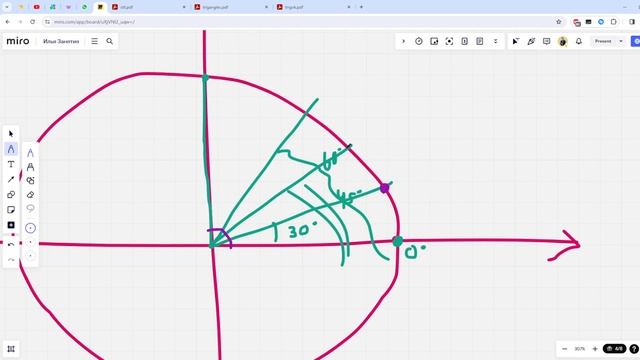Select the cursor select tool
The height and width of the screenshot is (360, 640).
pos(11,134)
